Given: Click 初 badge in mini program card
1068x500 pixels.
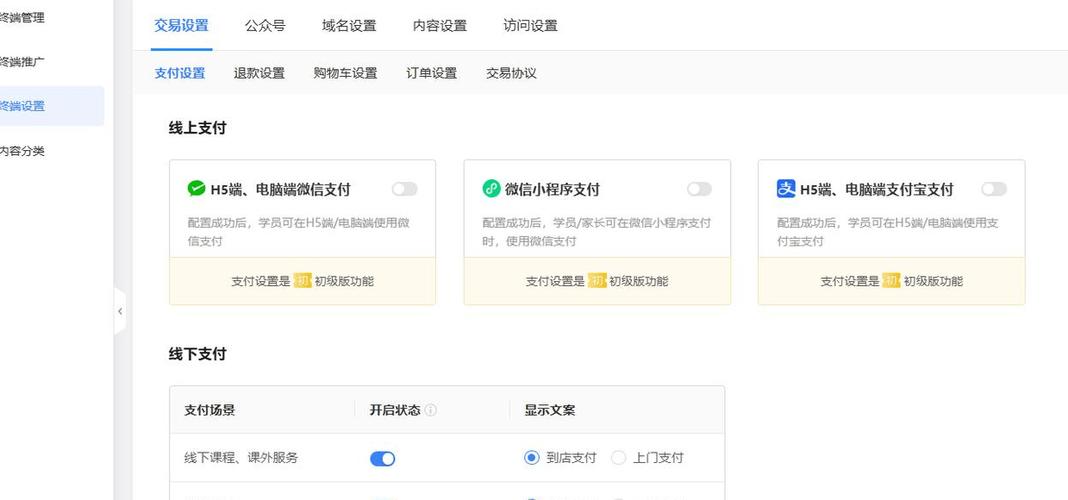Looking at the screenshot, I should pos(597,281).
